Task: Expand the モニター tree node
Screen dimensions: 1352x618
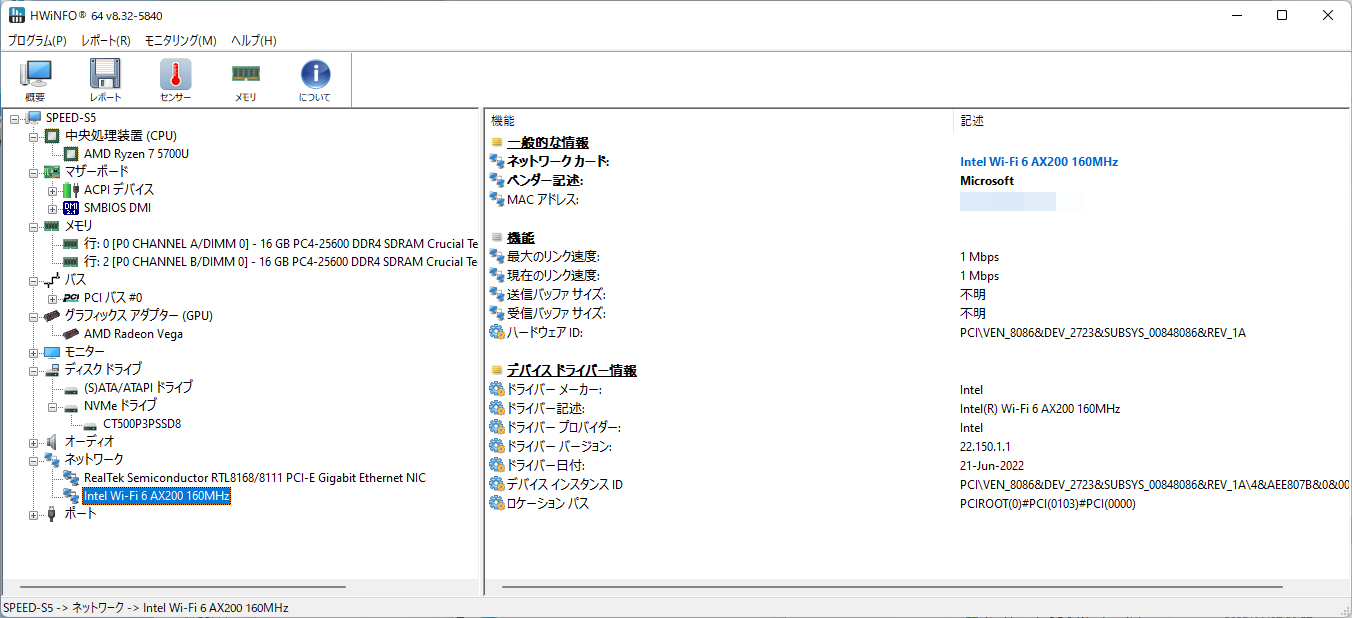Action: (34, 352)
